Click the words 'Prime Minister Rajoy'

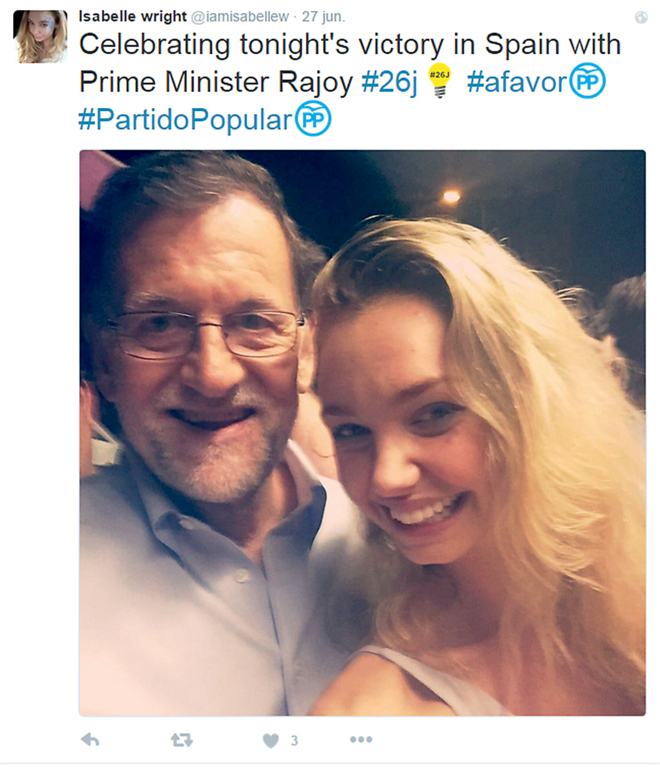216,82
